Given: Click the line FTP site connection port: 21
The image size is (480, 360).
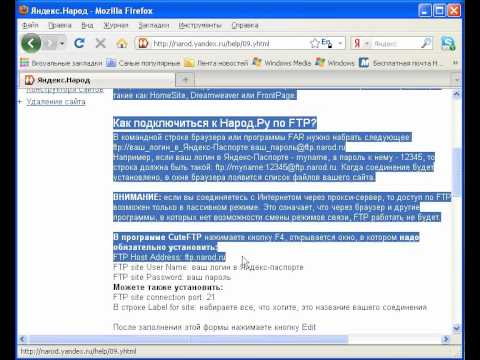Looking at the screenshot, I should [164, 297].
